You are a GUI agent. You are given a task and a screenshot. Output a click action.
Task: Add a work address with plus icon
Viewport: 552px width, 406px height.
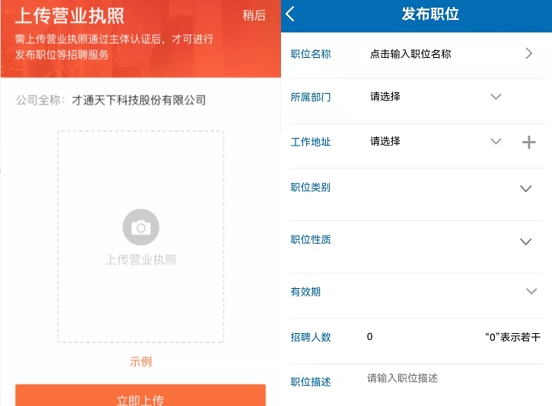pyautogui.click(x=529, y=142)
